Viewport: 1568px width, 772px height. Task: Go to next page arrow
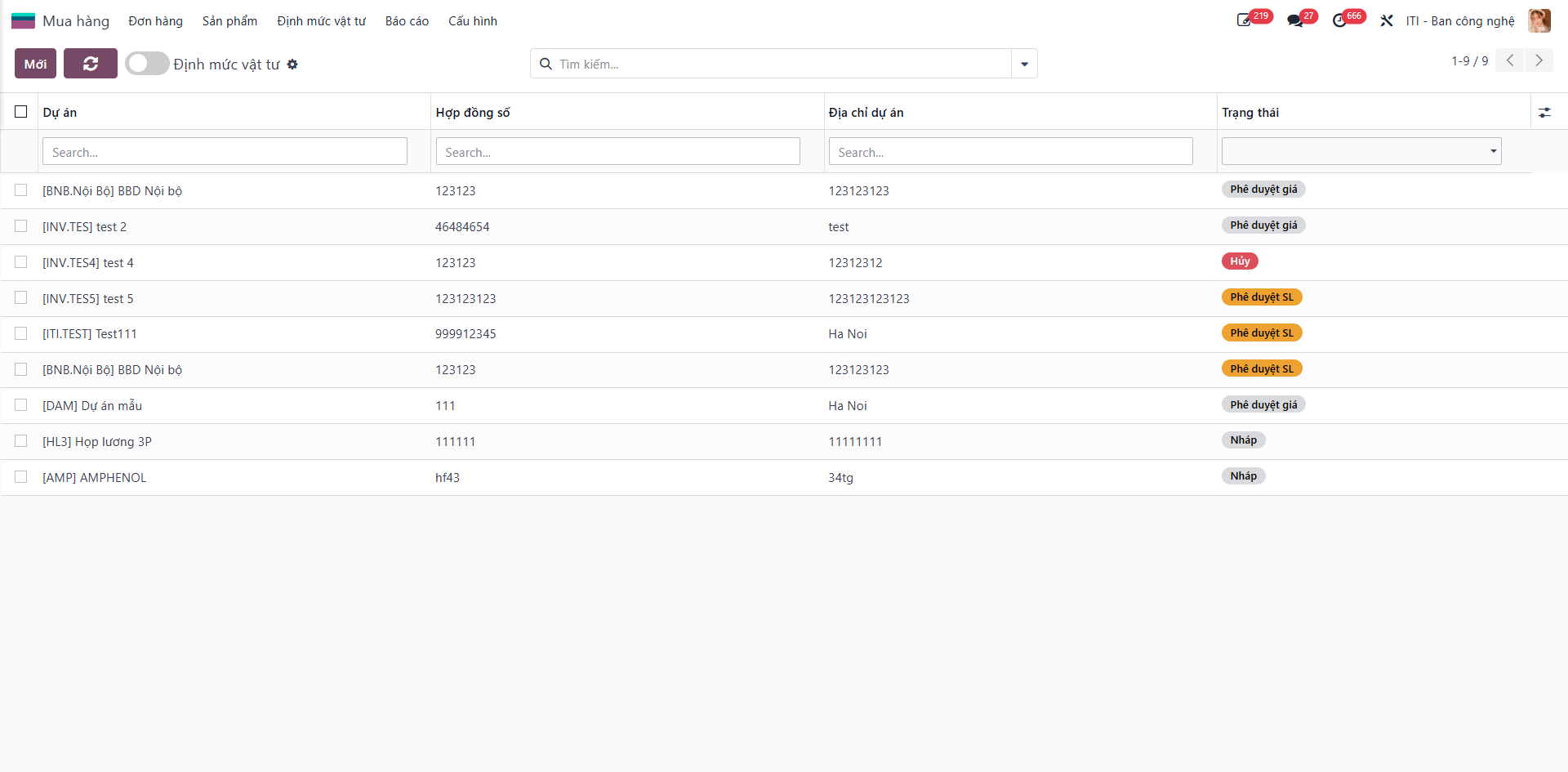1539,60
